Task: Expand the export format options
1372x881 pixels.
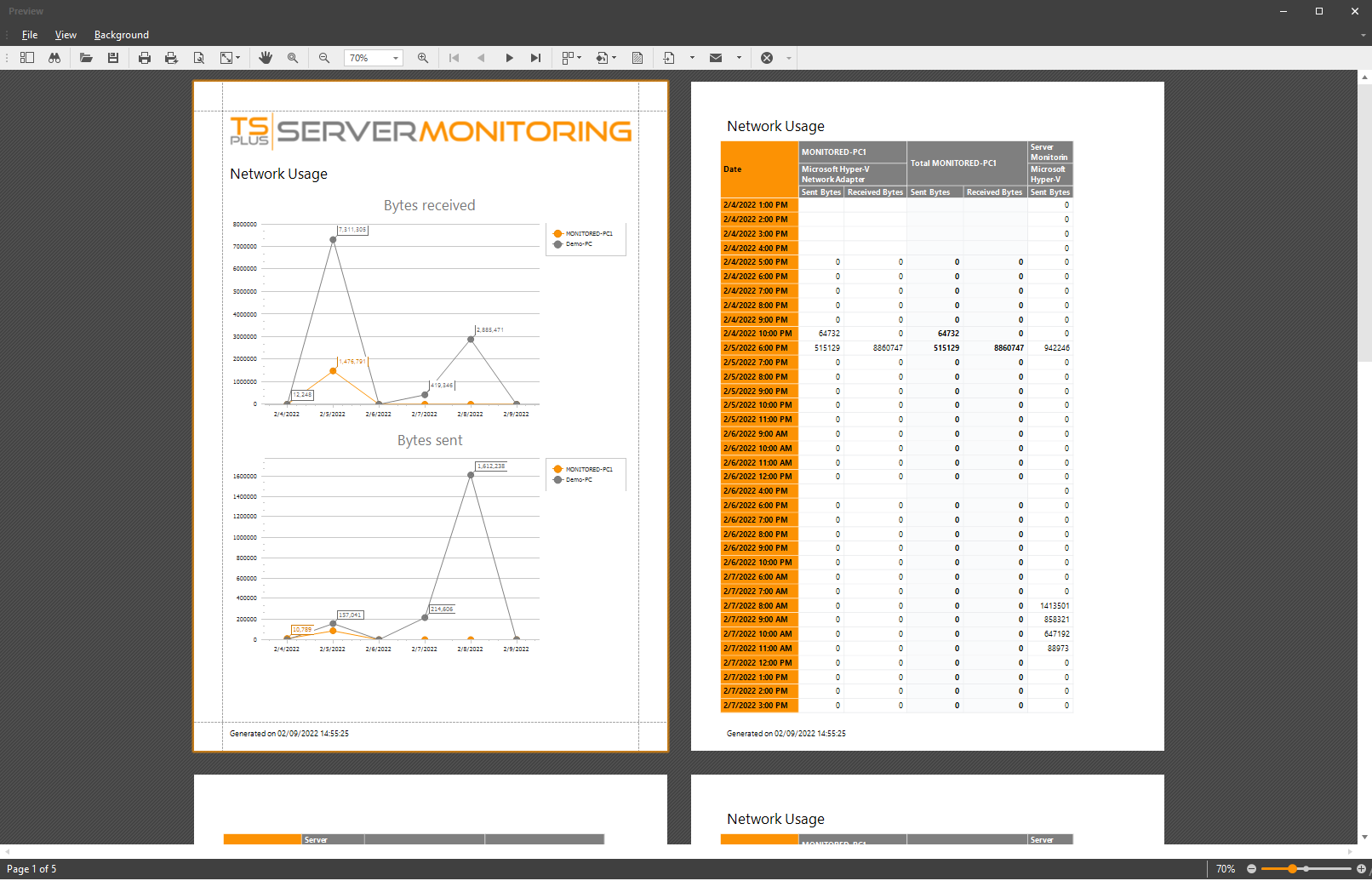Action: click(693, 58)
